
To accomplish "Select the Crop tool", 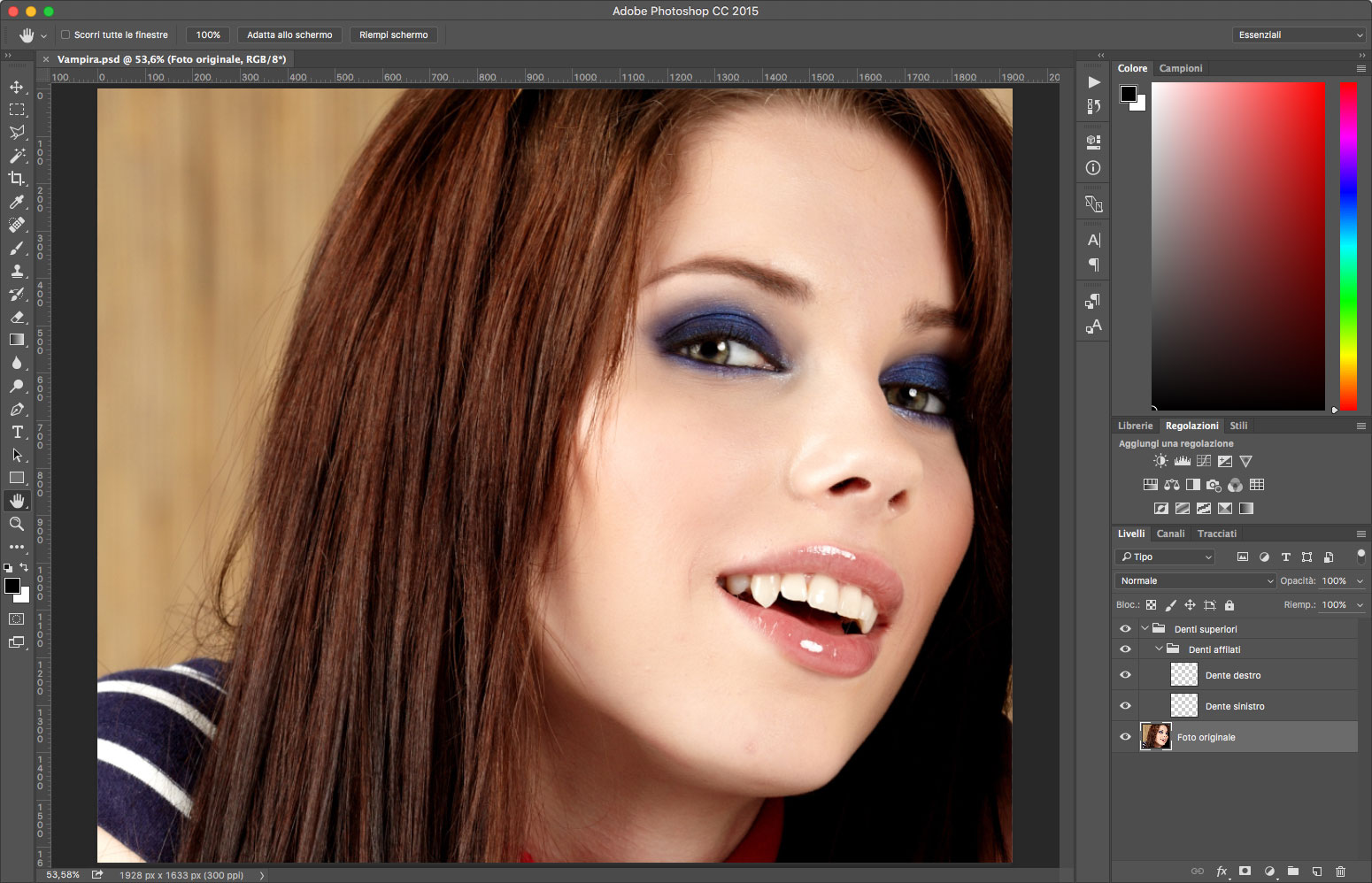I will coord(17,179).
